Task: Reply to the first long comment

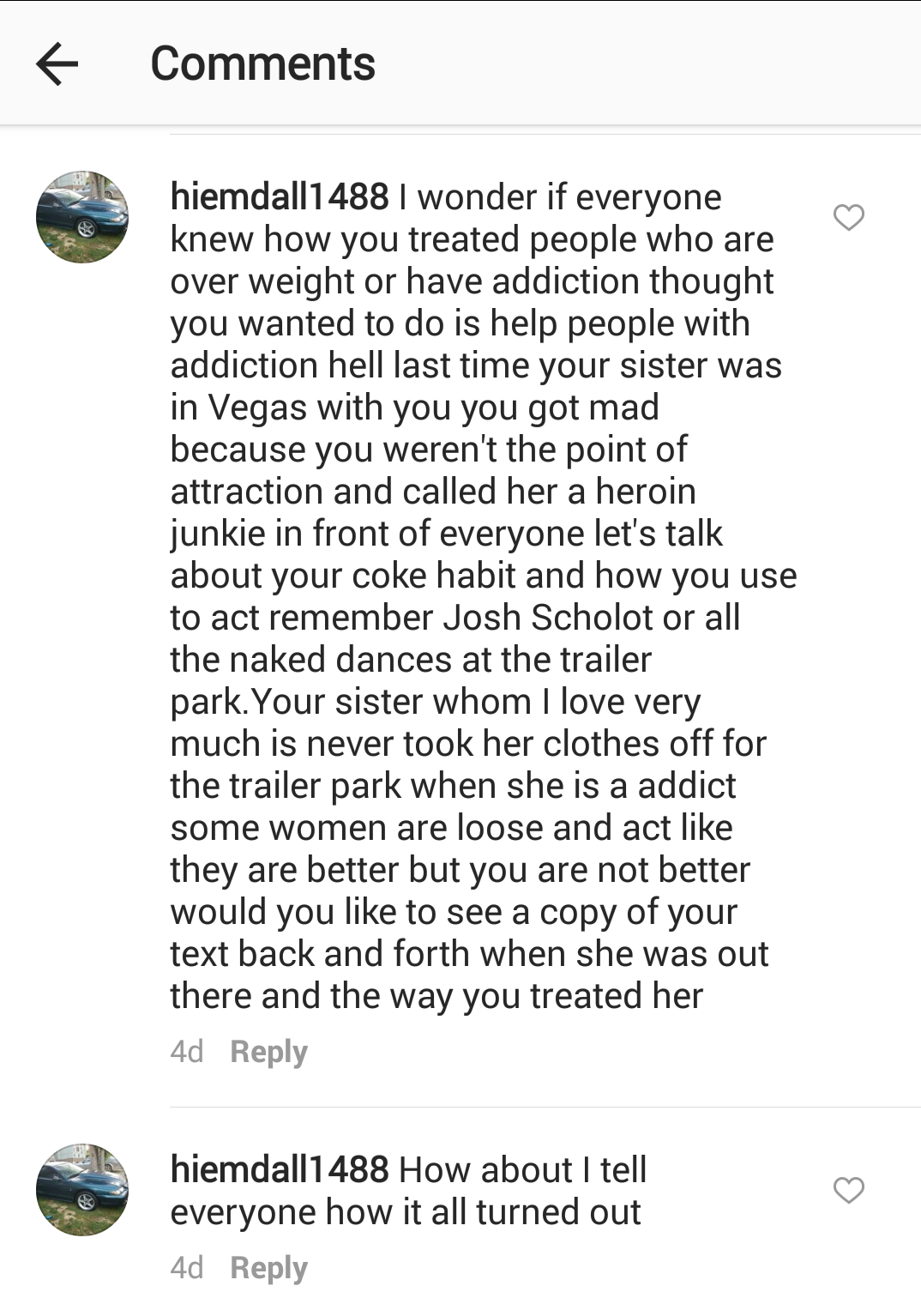Action: pyautogui.click(x=268, y=1052)
